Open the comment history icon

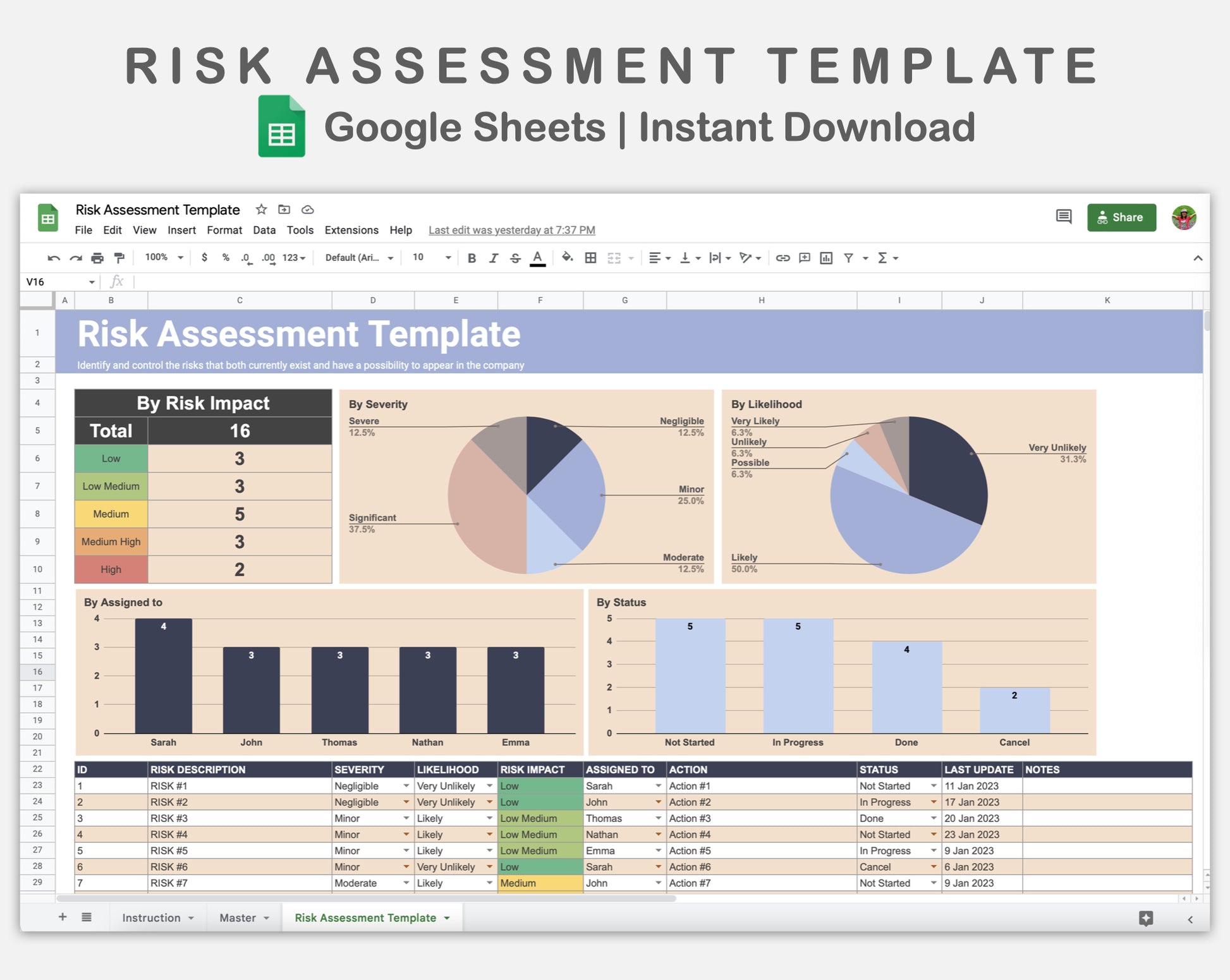tap(1063, 217)
